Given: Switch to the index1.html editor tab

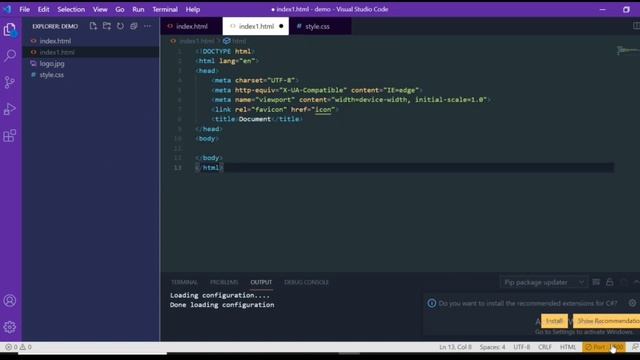Looking at the screenshot, I should click(256, 26).
